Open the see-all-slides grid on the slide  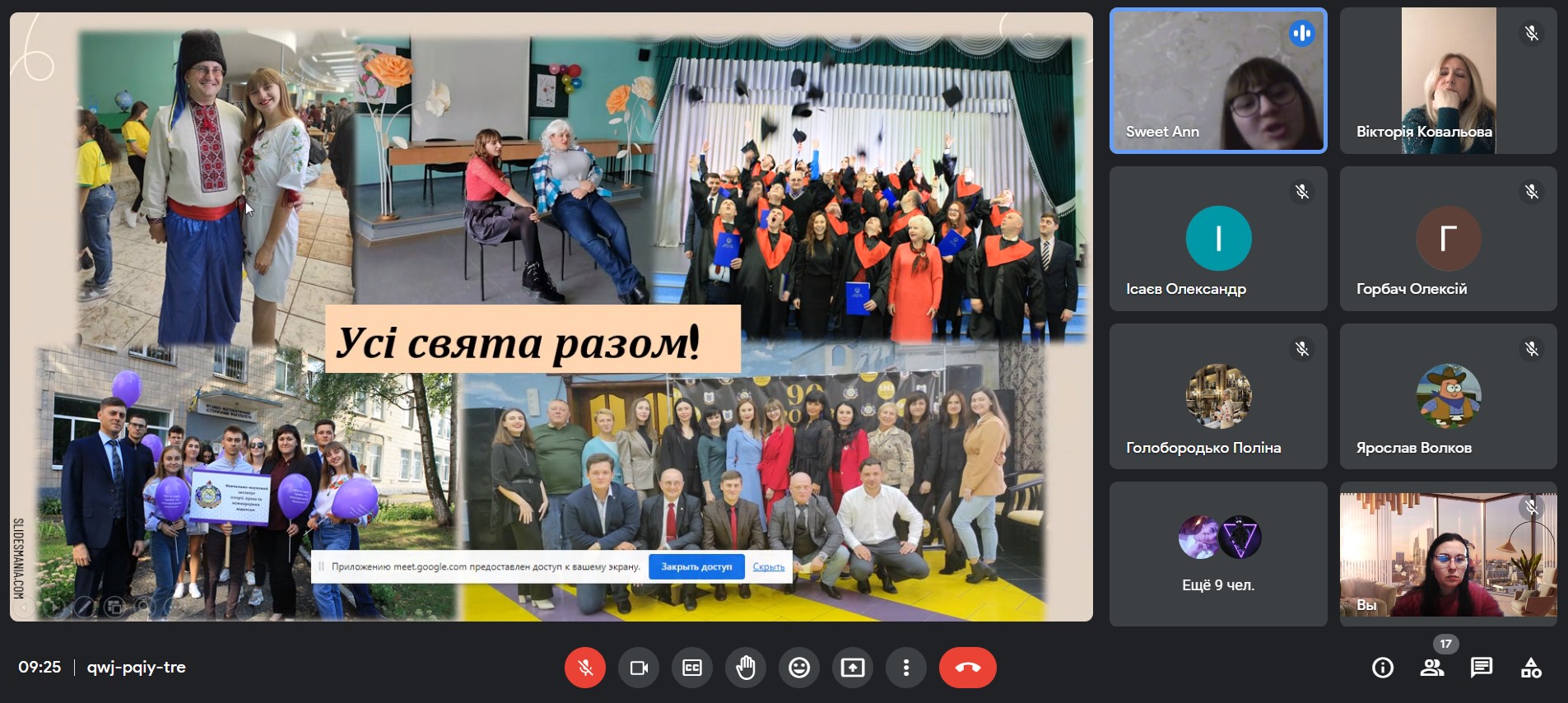point(114,608)
